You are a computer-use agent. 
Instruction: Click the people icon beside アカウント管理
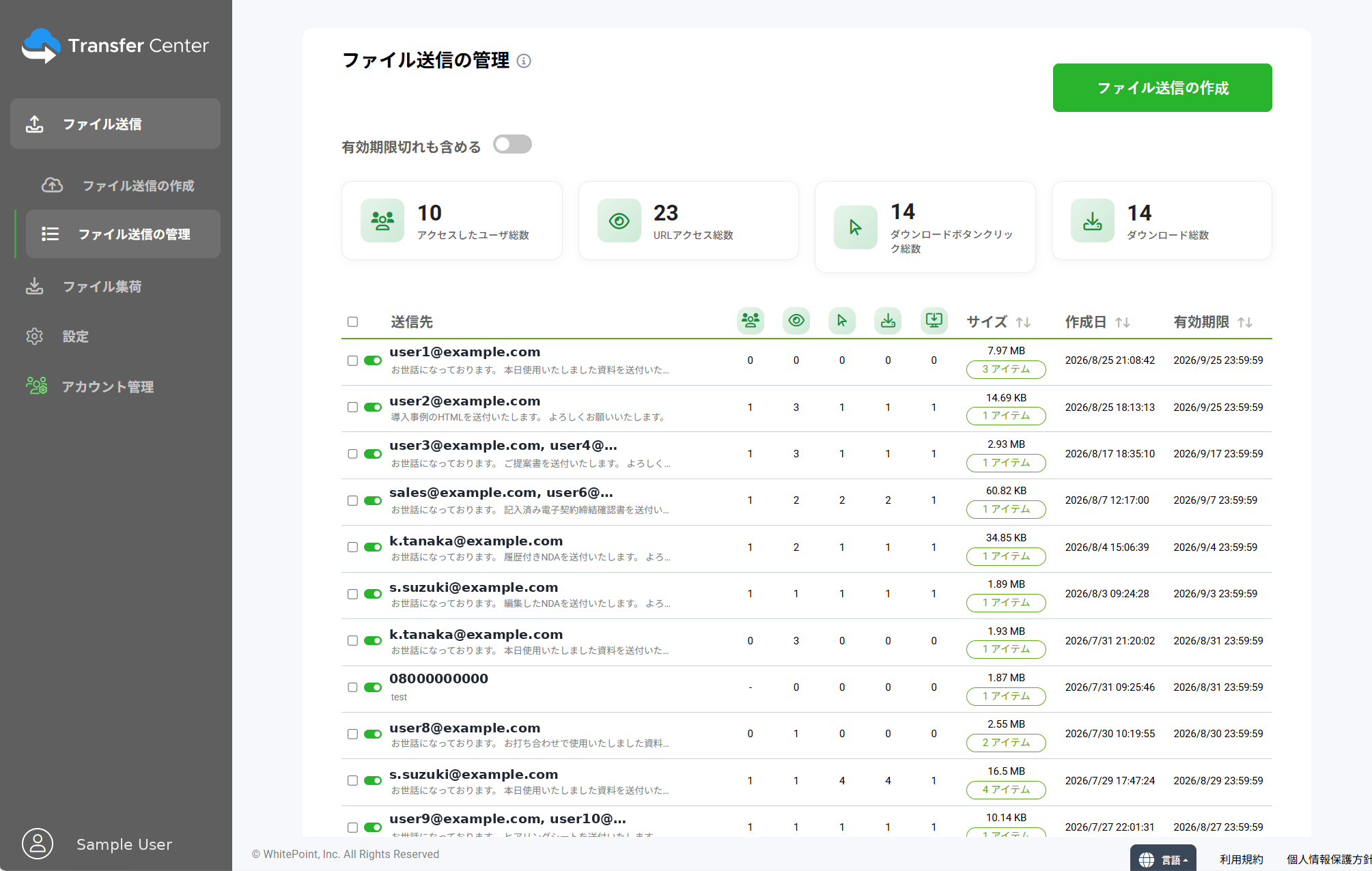36,386
